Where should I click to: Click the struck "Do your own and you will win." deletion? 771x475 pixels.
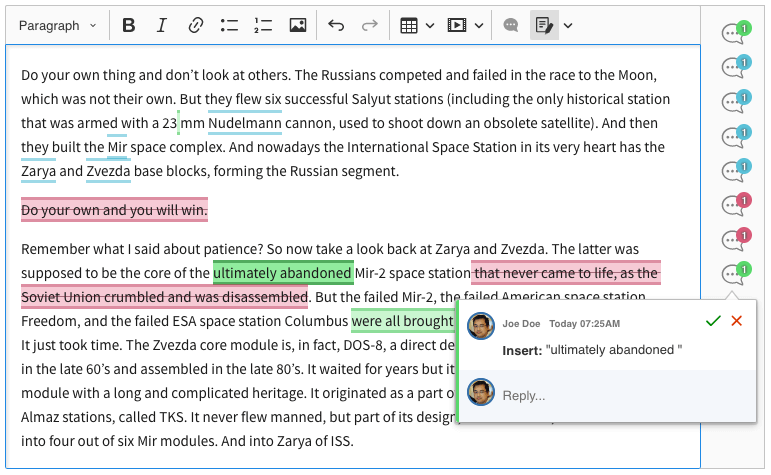point(114,210)
